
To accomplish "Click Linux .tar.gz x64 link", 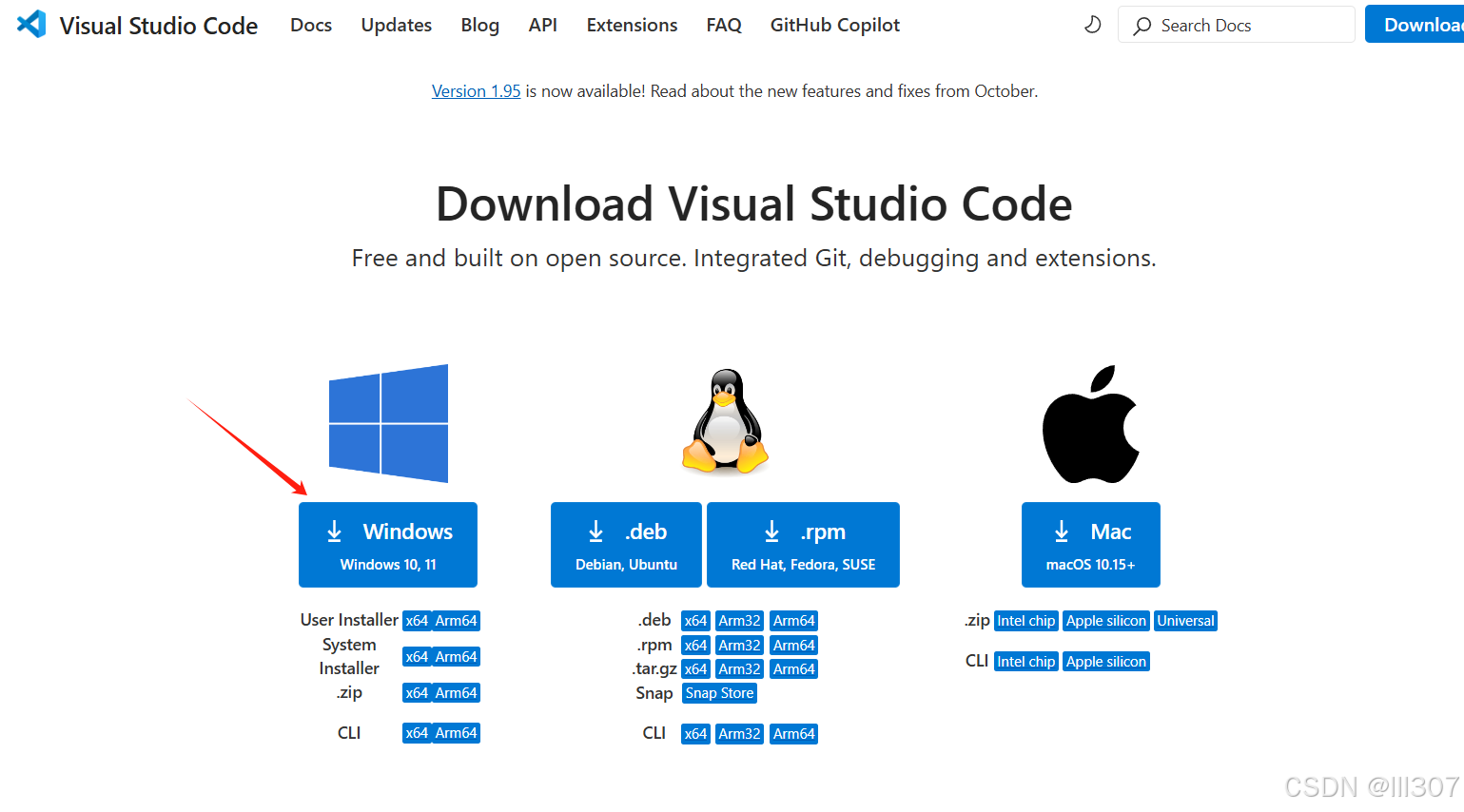I will coord(696,669).
